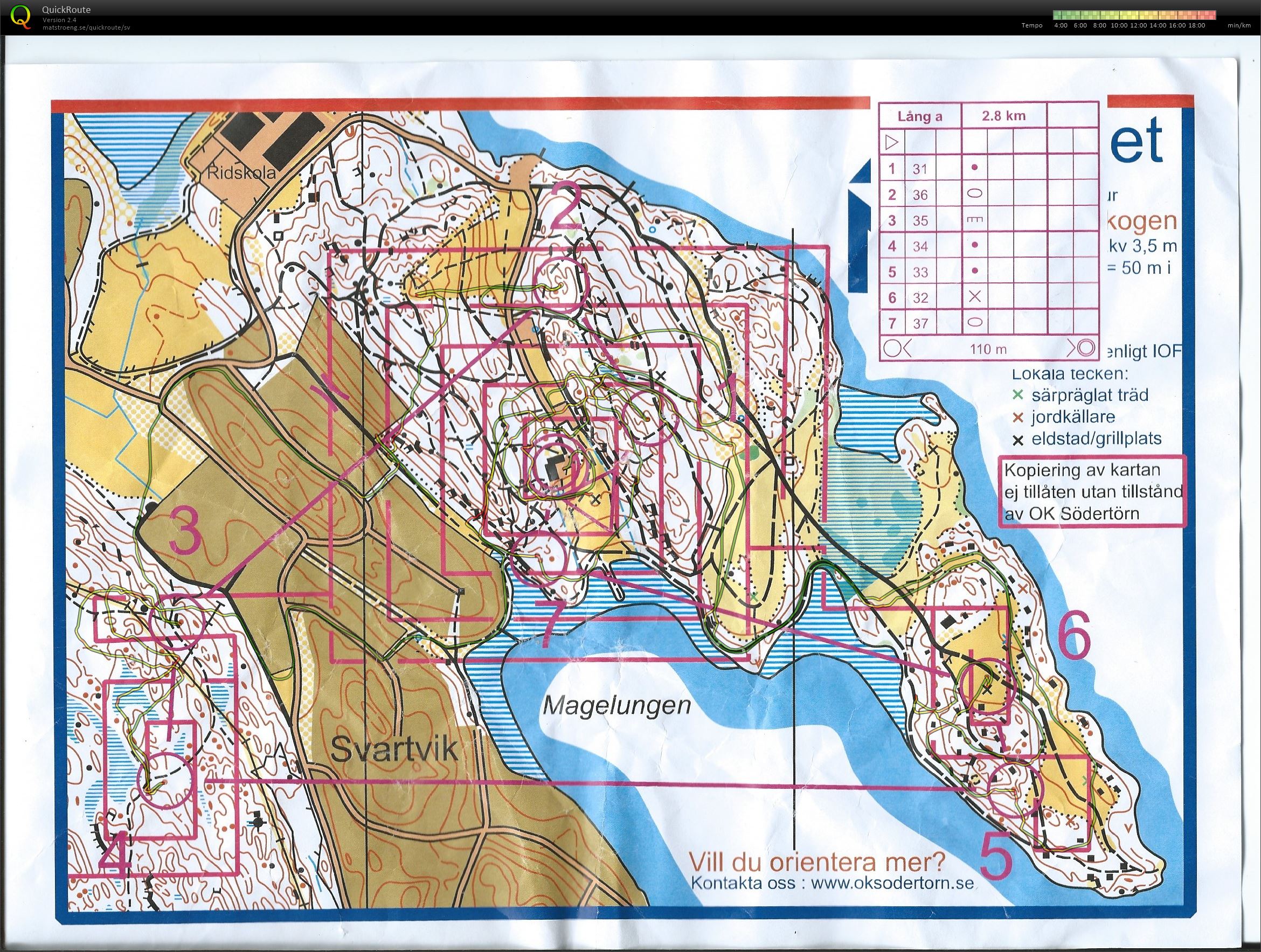Click control code 33 in table

click(x=919, y=272)
